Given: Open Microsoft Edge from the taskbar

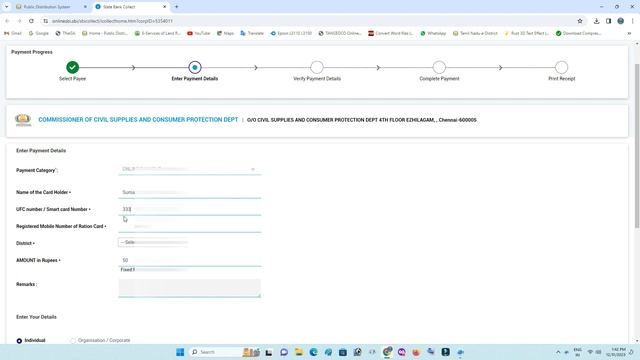Looking at the screenshot, I should coord(313,352).
